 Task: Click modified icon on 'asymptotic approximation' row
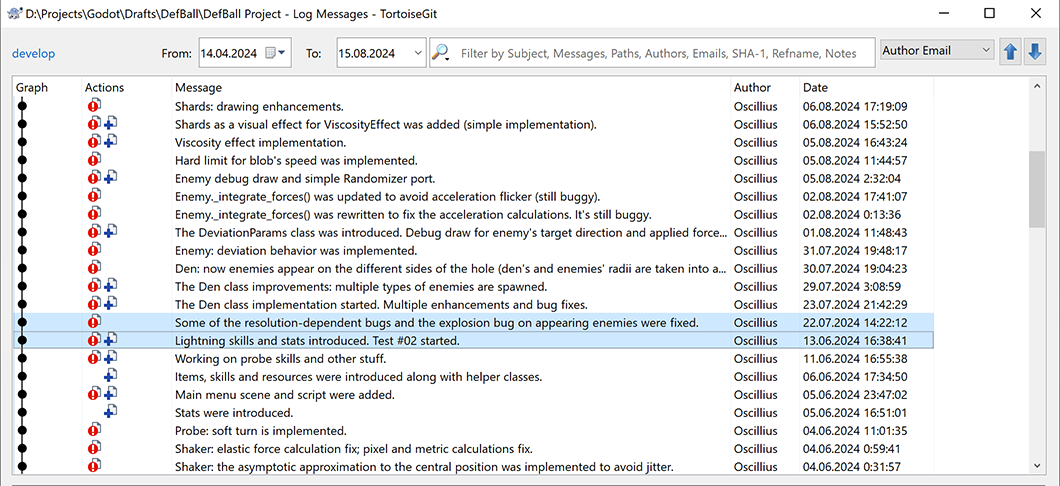tap(94, 466)
